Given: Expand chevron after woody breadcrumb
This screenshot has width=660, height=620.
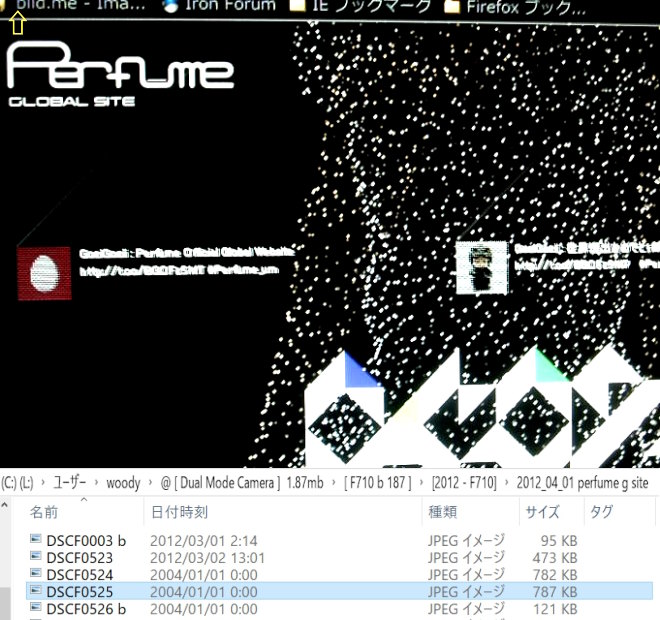Looking at the screenshot, I should tap(150, 483).
